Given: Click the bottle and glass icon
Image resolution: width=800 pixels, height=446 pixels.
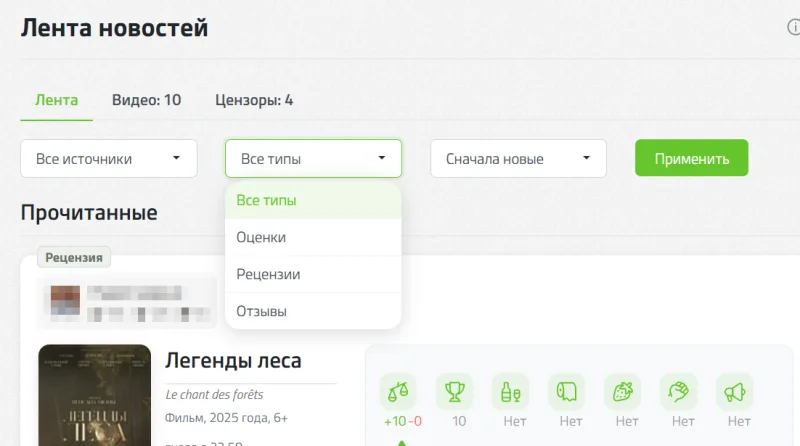Looking at the screenshot, I should (510, 392).
